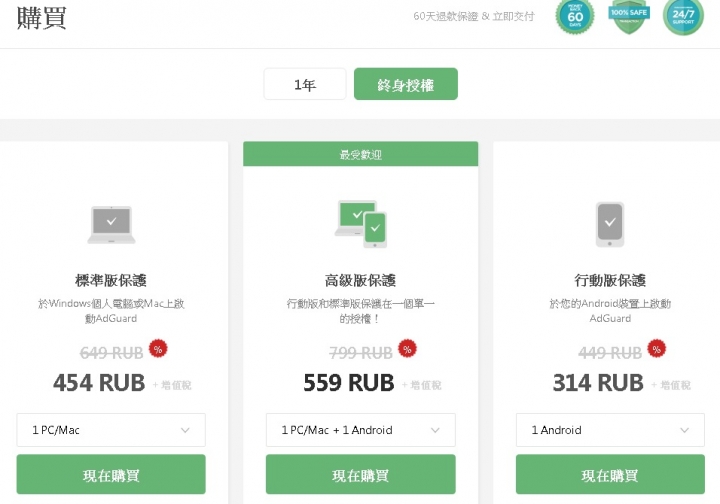Viewport: 720px width, 504px height.
Task: Click 現在購買 under 314 RUB plan
Action: coord(610,475)
